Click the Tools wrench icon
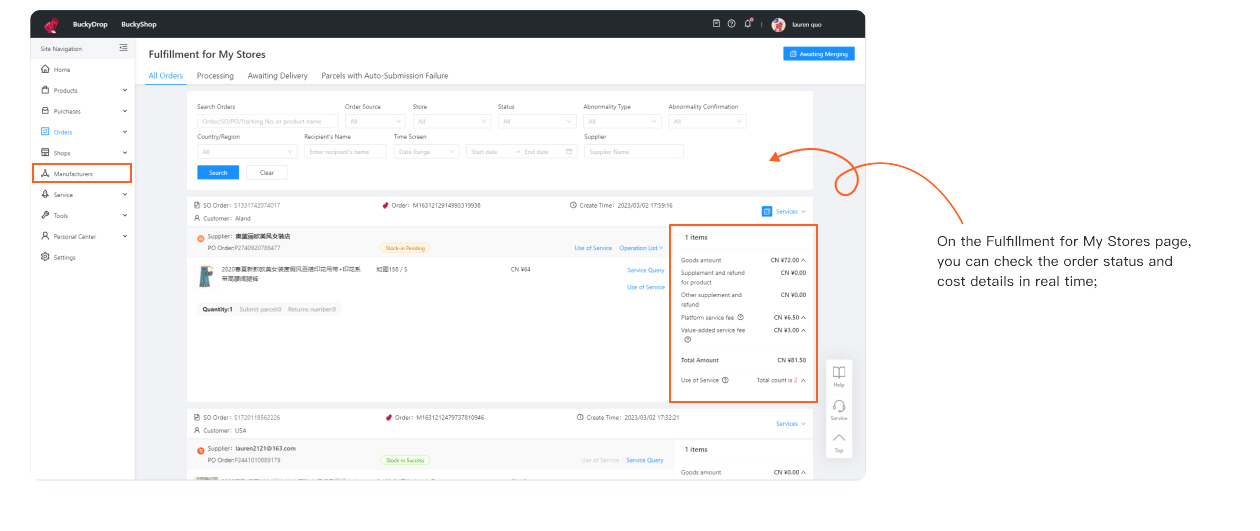 (x=45, y=215)
